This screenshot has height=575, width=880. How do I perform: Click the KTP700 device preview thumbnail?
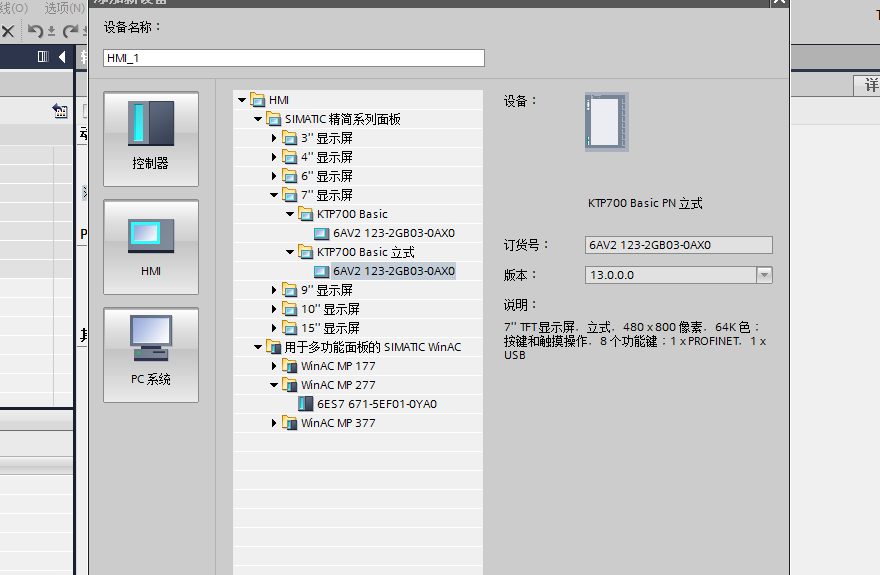tap(607, 122)
